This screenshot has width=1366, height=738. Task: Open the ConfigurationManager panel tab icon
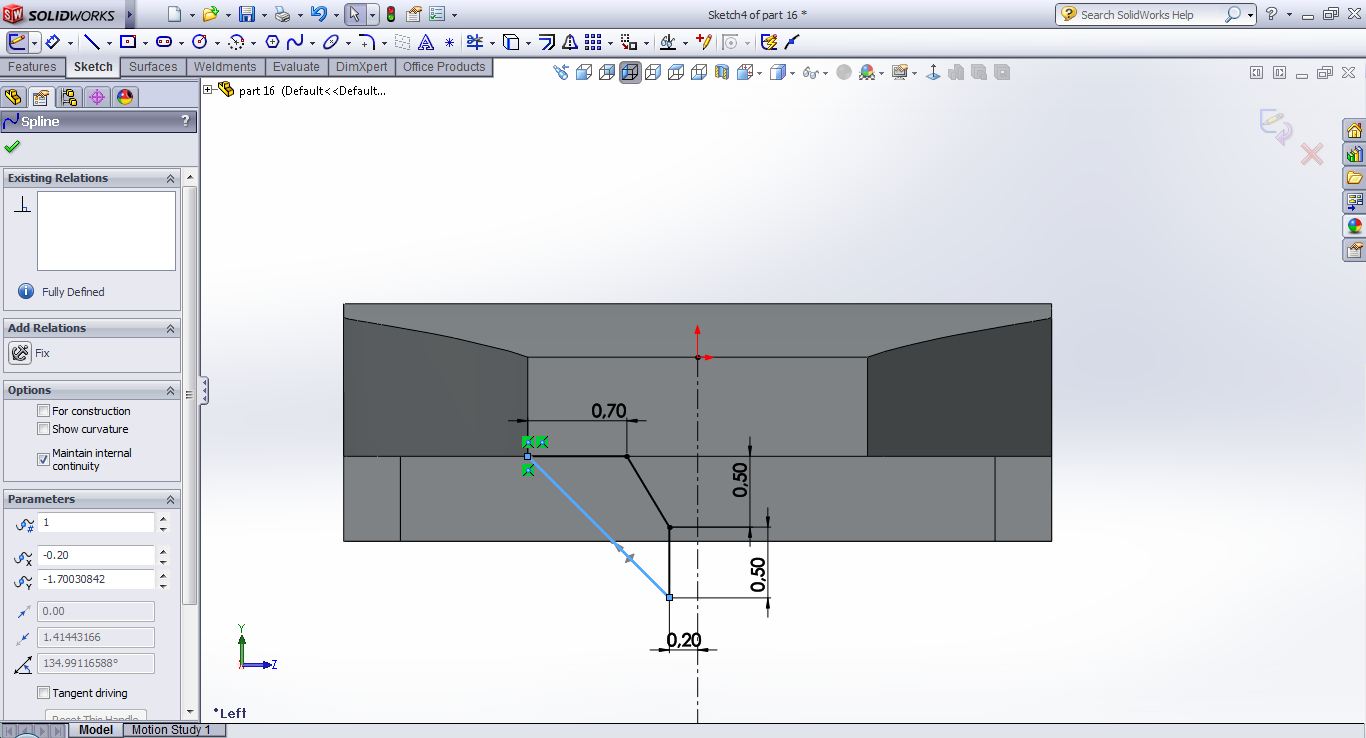tap(68, 97)
